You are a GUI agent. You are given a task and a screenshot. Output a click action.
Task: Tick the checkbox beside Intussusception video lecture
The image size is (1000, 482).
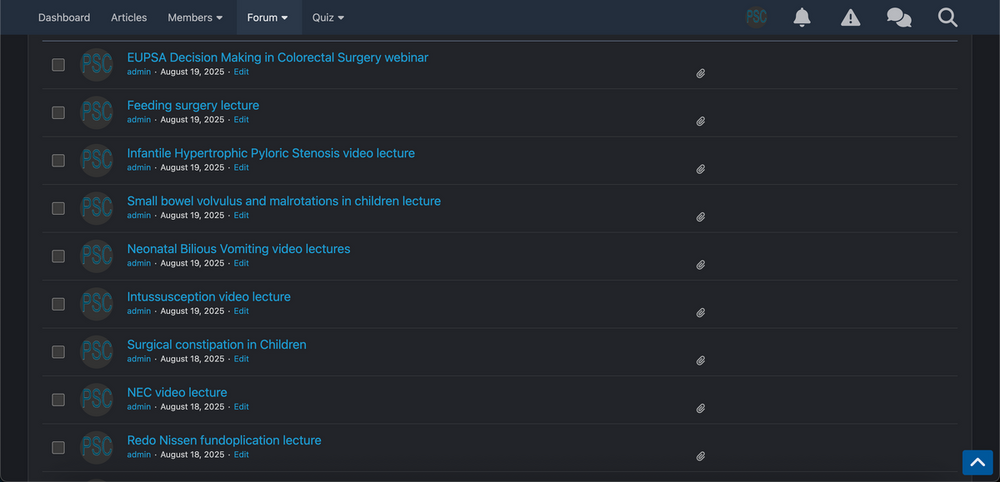(58, 303)
